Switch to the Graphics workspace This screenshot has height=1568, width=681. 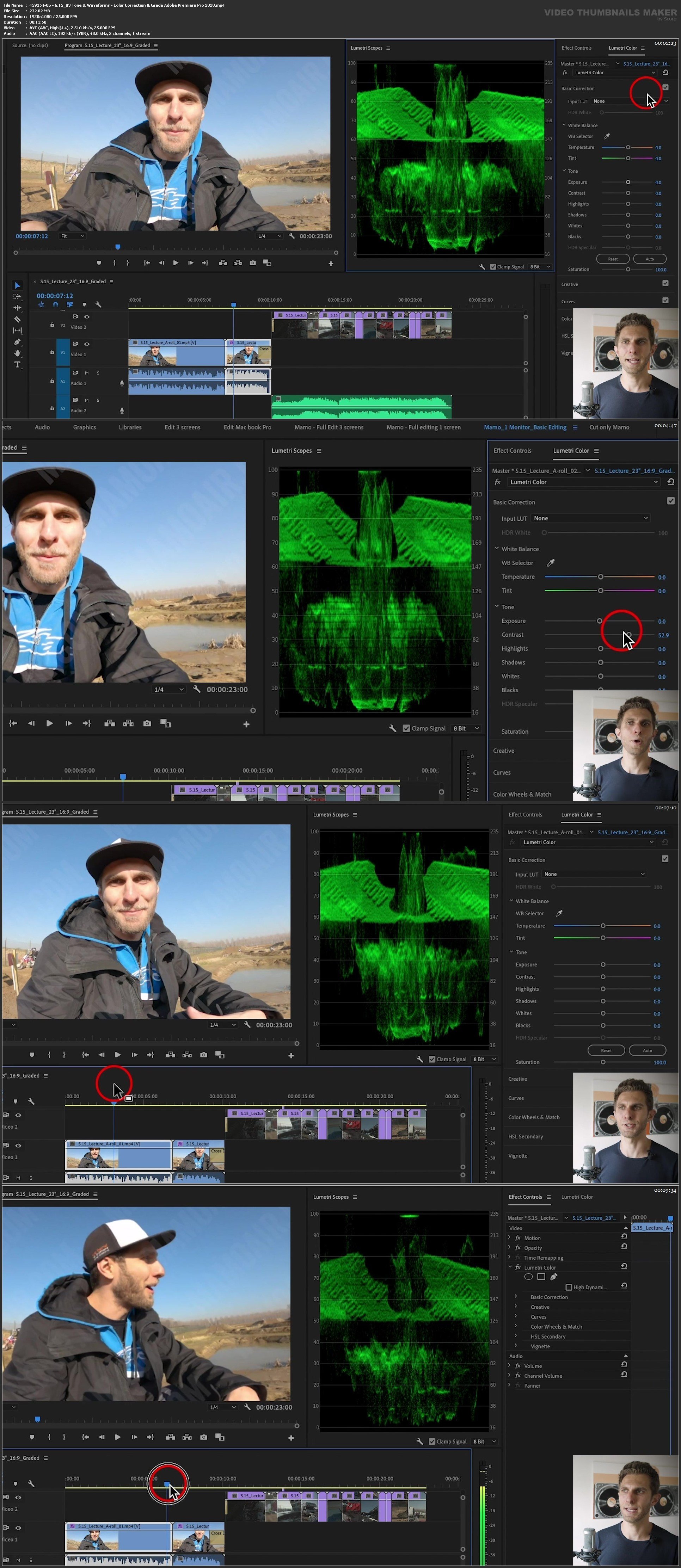tap(85, 427)
